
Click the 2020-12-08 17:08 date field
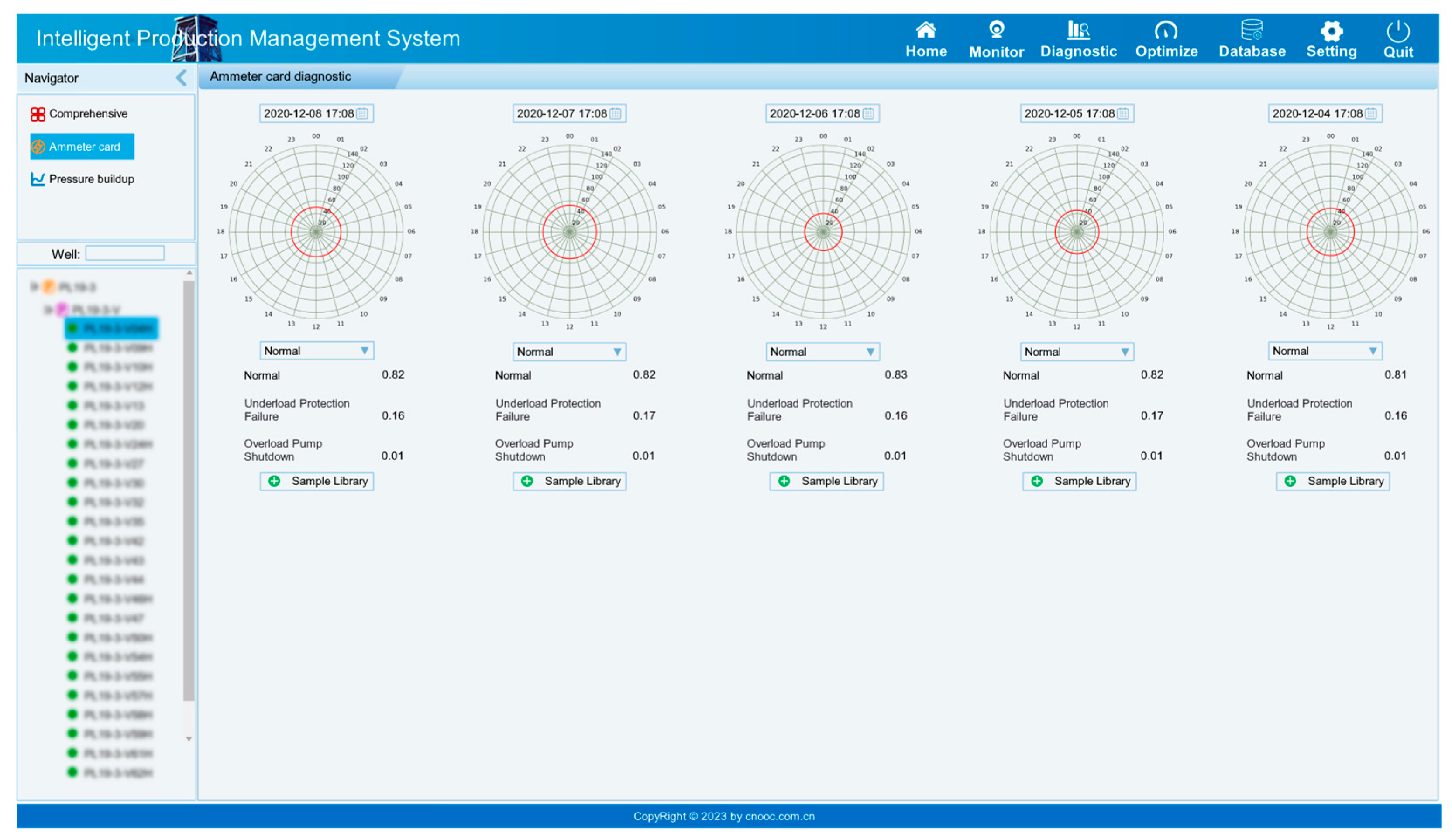(317, 113)
